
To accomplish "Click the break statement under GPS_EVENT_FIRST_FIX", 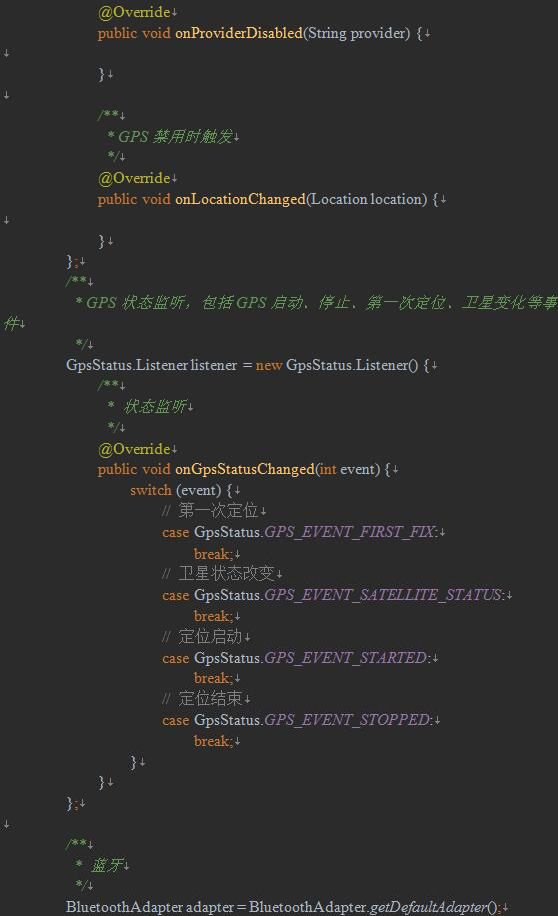I will click(x=213, y=554).
